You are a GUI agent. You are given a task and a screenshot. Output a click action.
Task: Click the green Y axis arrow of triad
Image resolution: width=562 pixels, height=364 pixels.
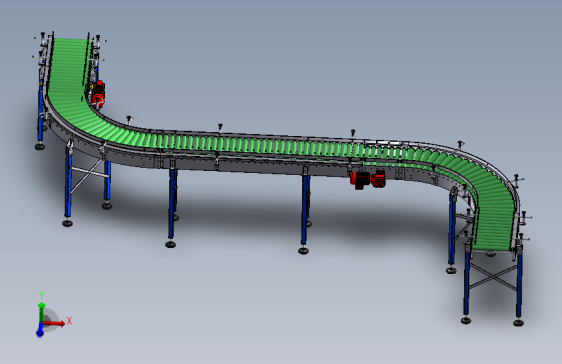[41, 312]
